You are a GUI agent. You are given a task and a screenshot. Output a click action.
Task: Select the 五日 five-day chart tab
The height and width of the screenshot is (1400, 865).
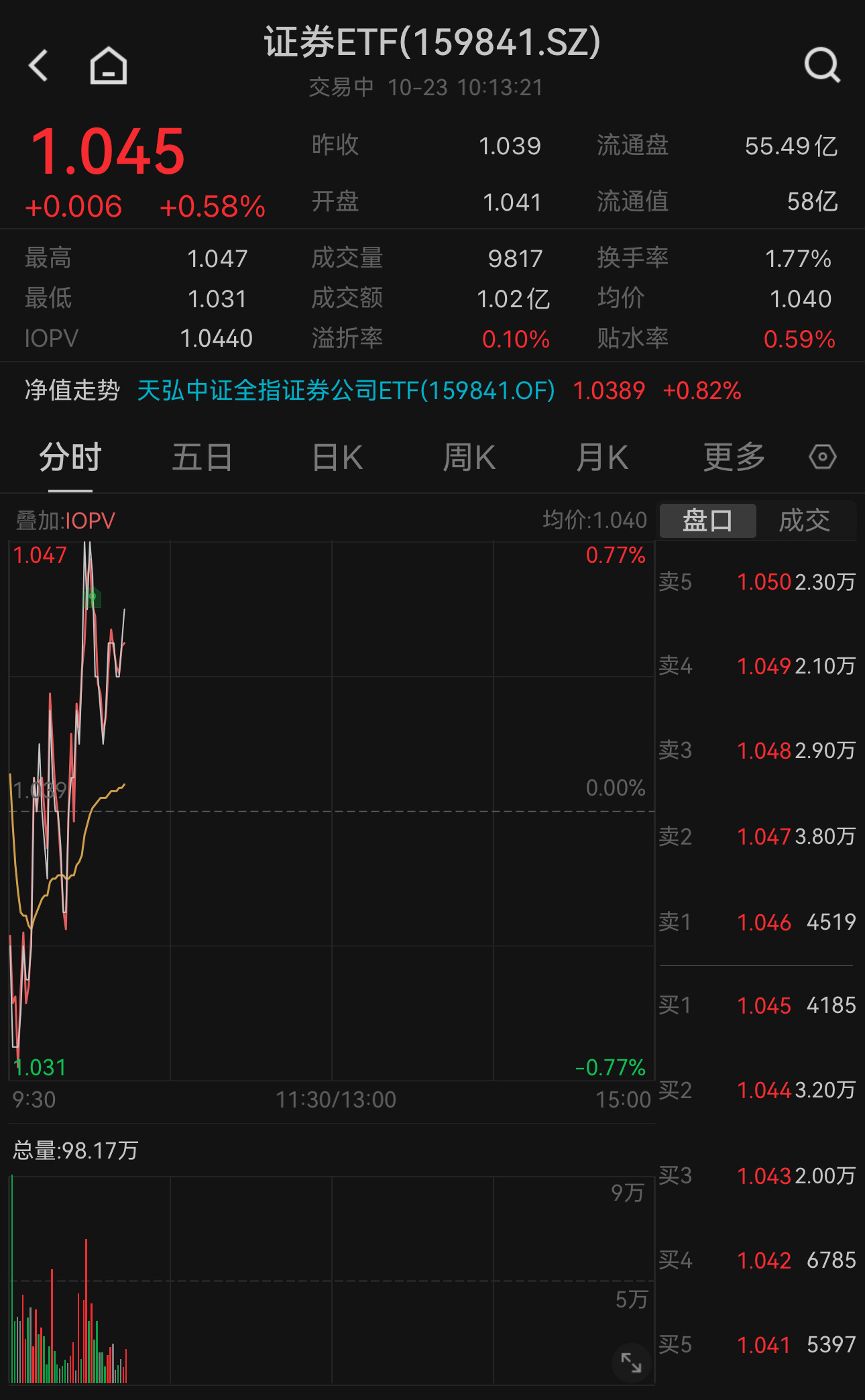pos(202,457)
